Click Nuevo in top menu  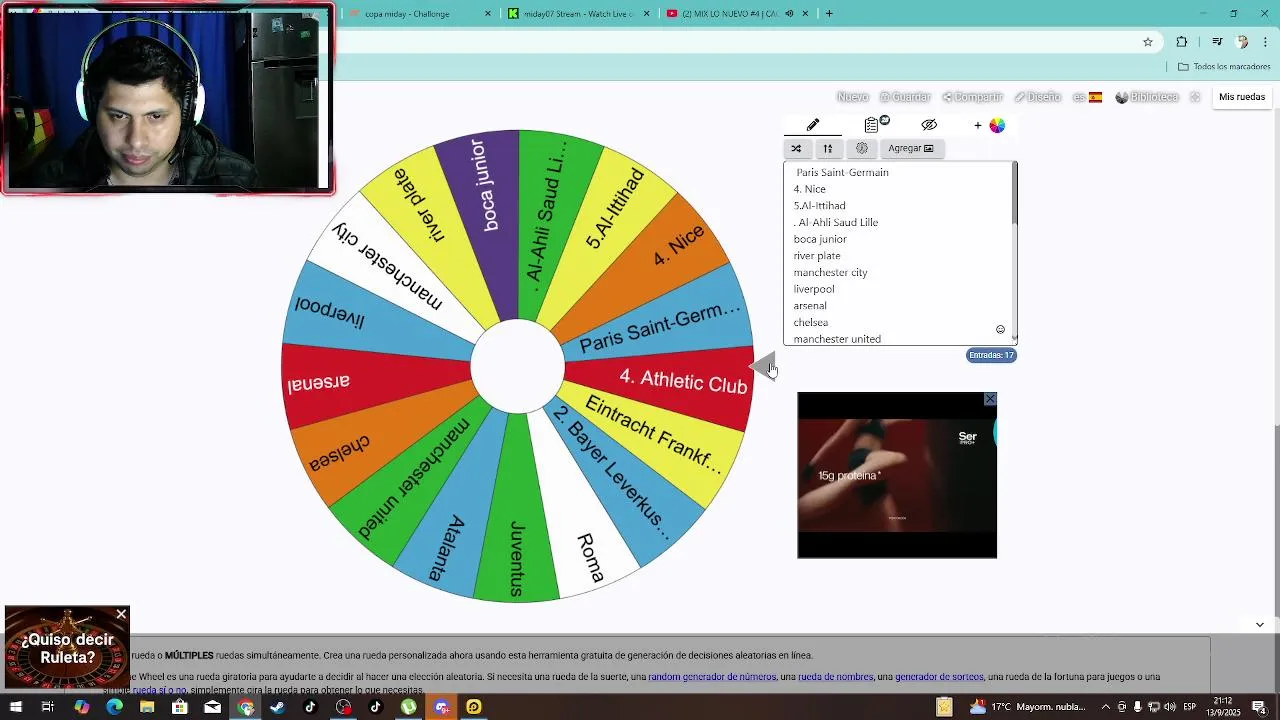coord(852,97)
